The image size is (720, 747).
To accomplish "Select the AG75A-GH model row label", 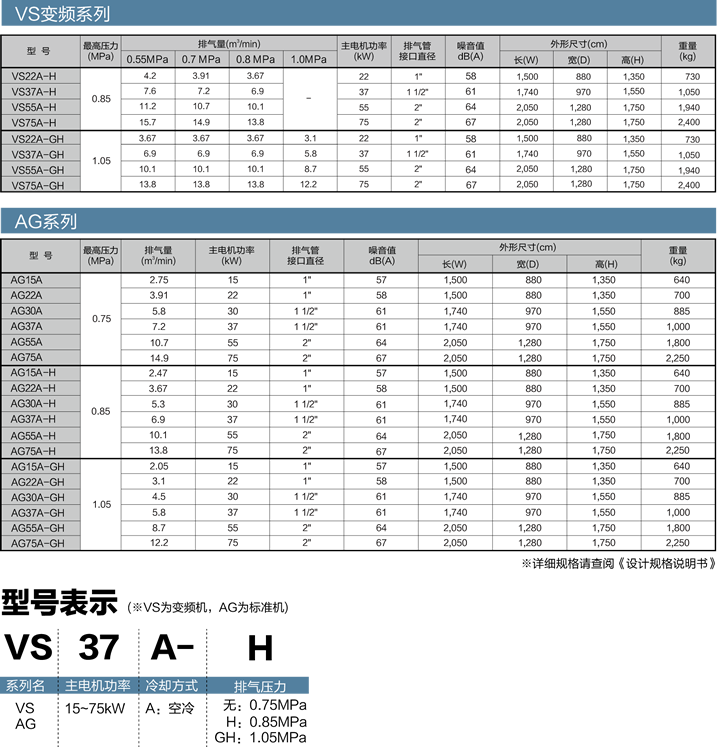I will pyautogui.click(x=38, y=543).
